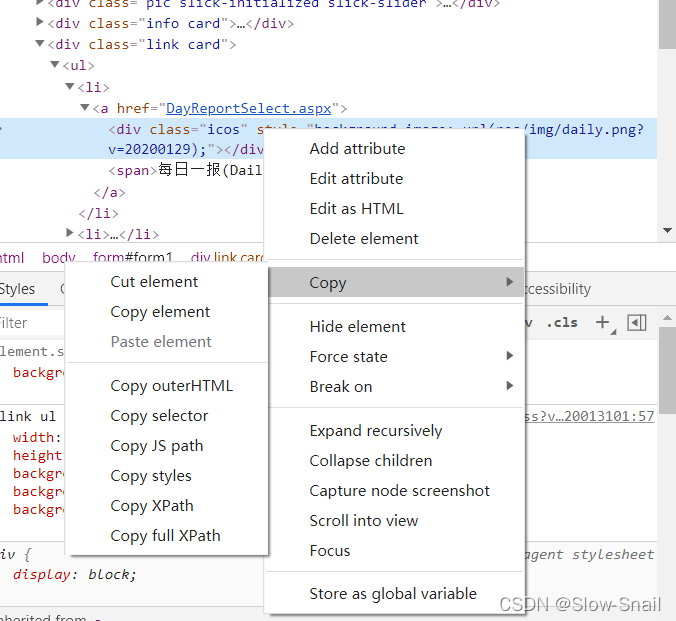Click the display: block style declaration
Viewport: 676px width, 621px height.
coord(75,574)
